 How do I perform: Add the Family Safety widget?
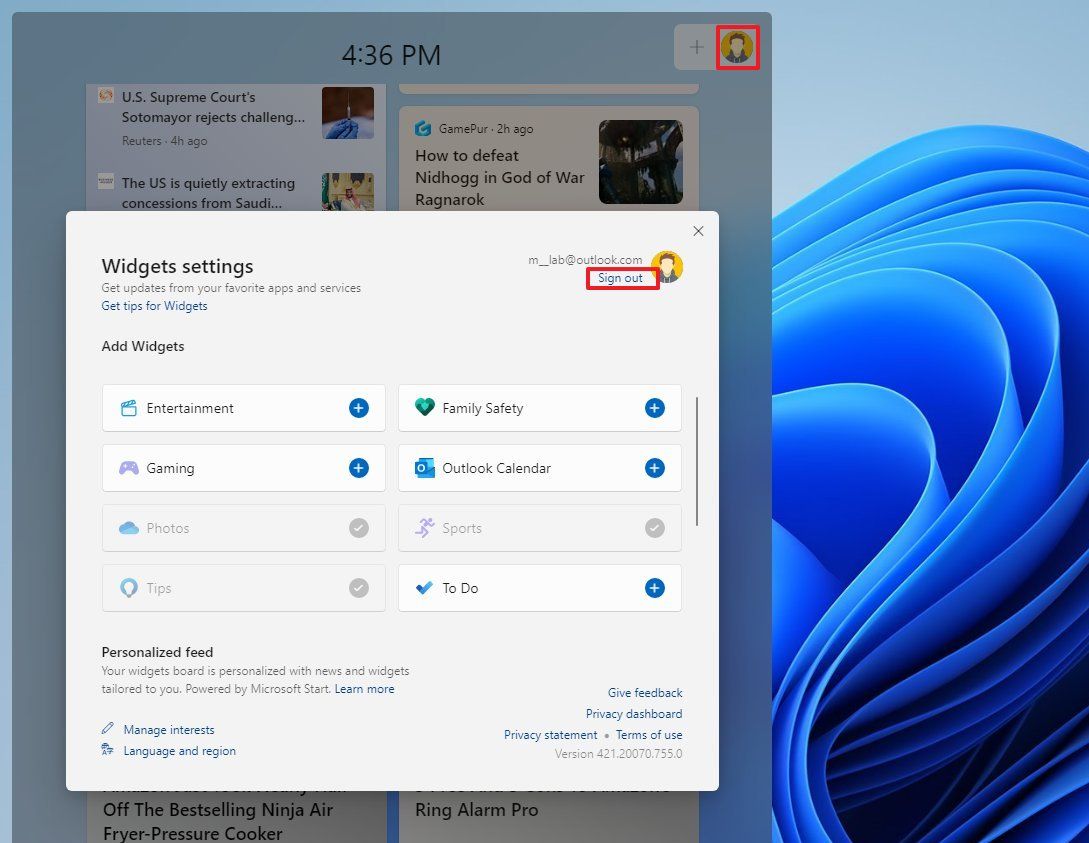point(654,408)
